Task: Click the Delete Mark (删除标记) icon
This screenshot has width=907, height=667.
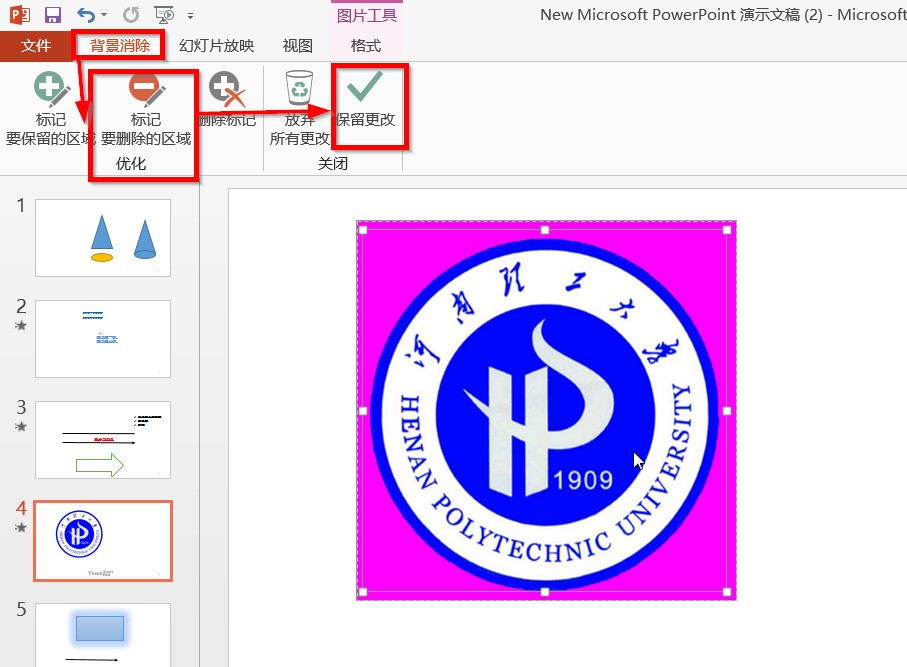Action: pyautogui.click(x=227, y=100)
